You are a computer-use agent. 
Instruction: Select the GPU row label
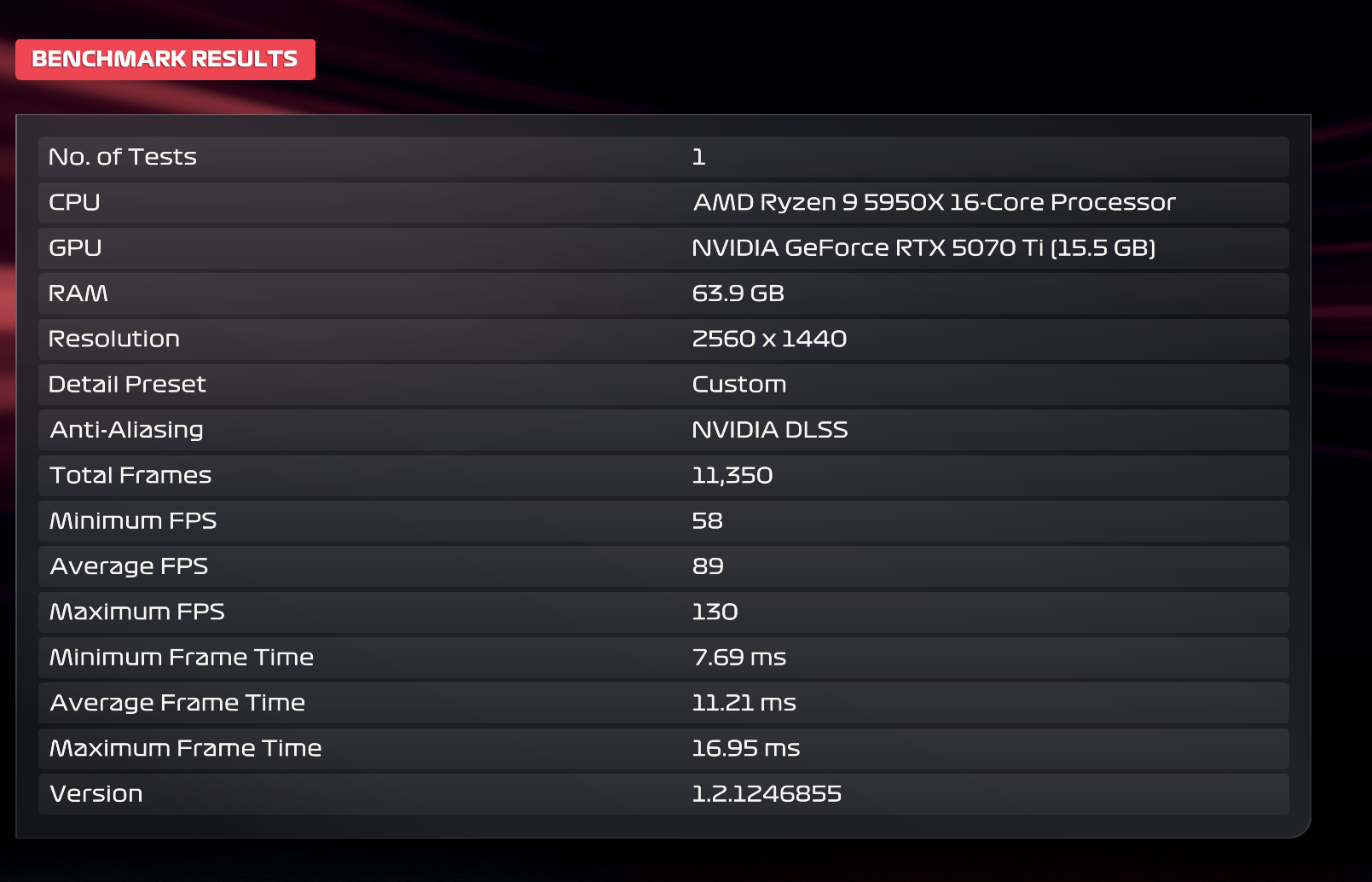(x=75, y=247)
